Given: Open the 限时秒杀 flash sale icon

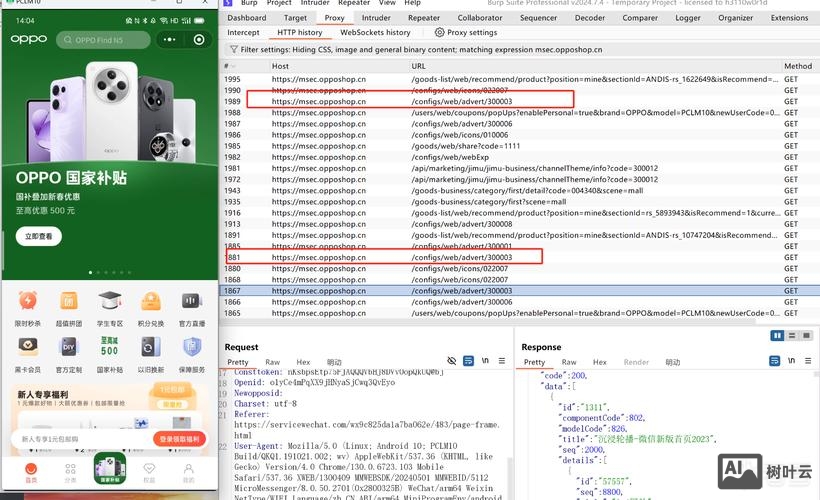Looking at the screenshot, I should pos(28,303).
